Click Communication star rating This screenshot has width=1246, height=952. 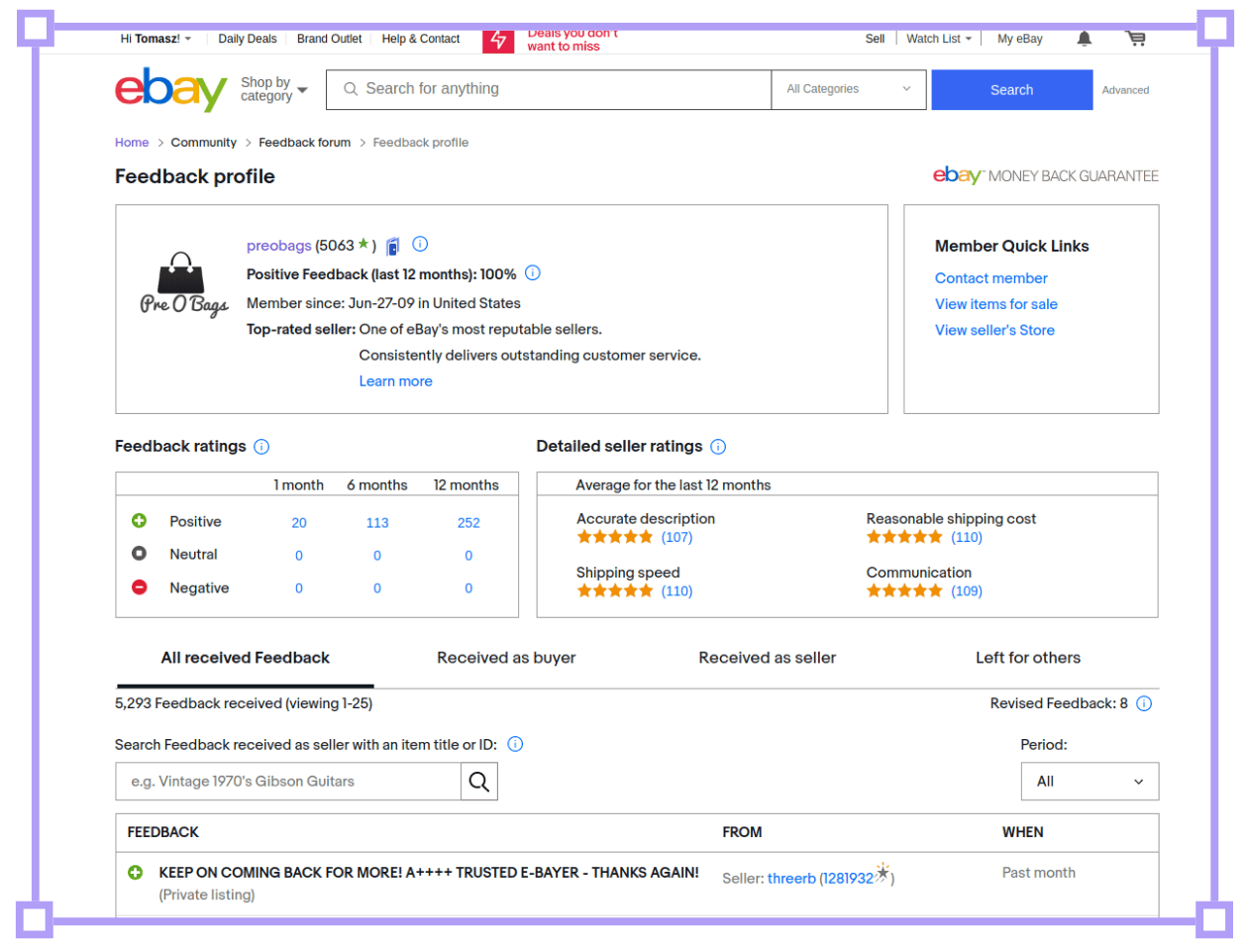[x=904, y=590]
